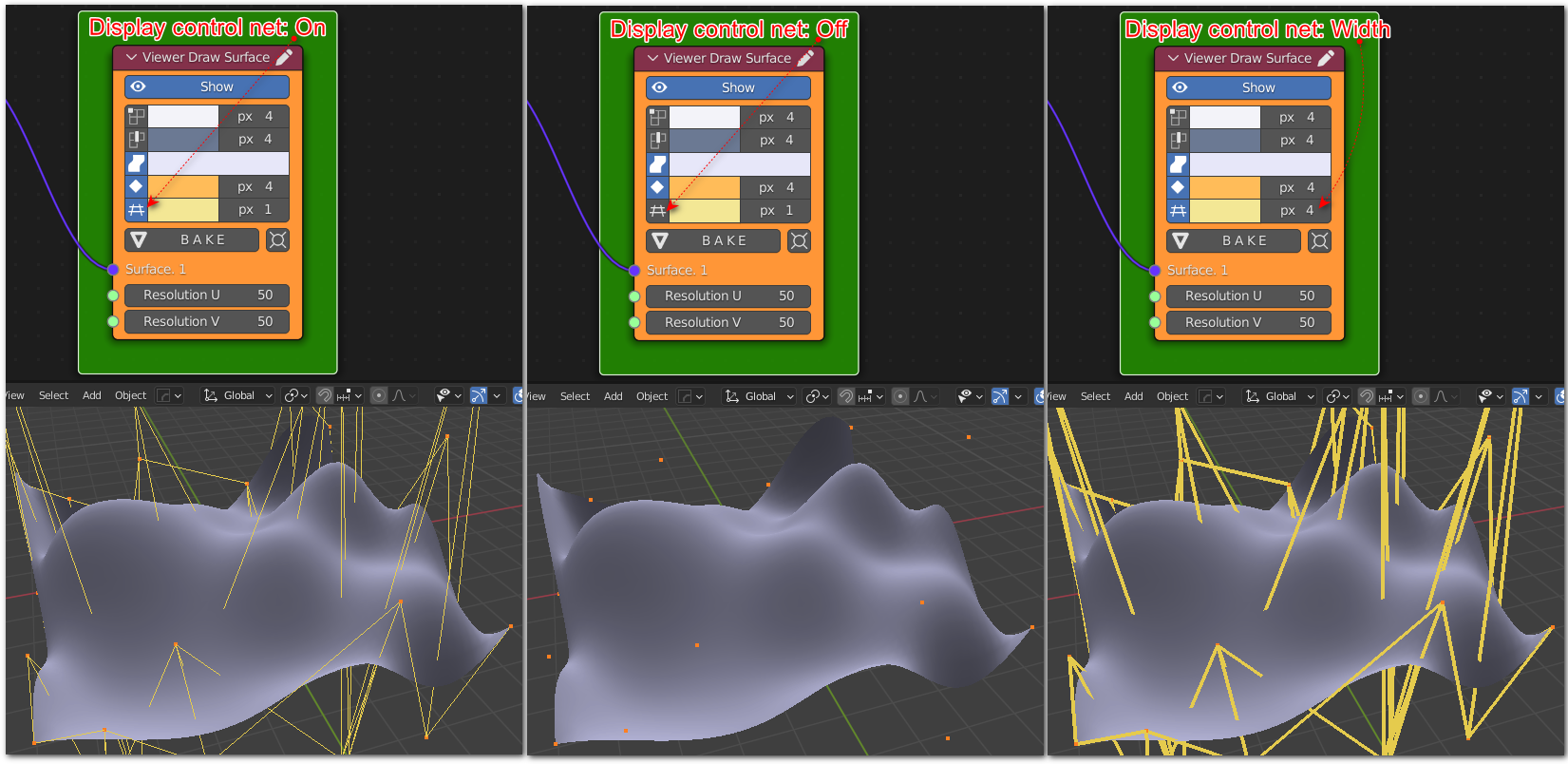Screen dimensions: 1568x764
Task: Open Global orientation dropdown in right viewport
Action: click(x=1279, y=396)
